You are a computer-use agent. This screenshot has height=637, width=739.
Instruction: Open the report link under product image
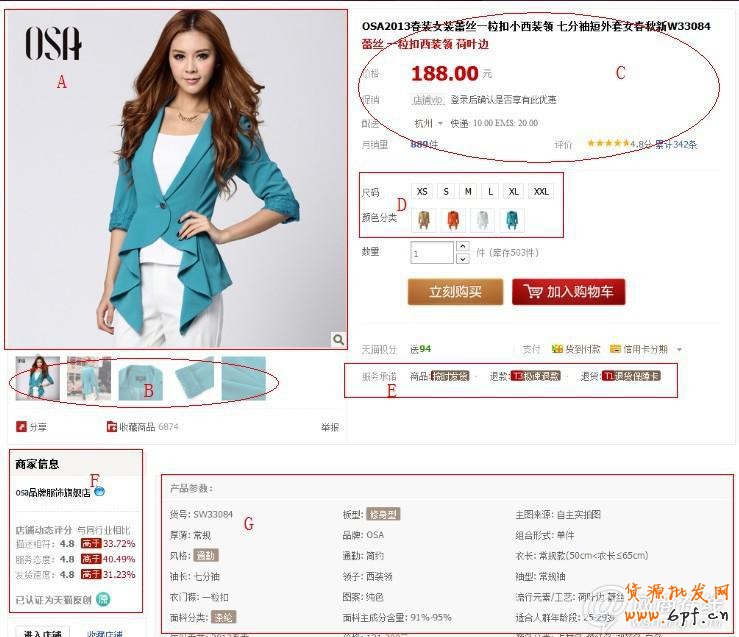(x=330, y=427)
